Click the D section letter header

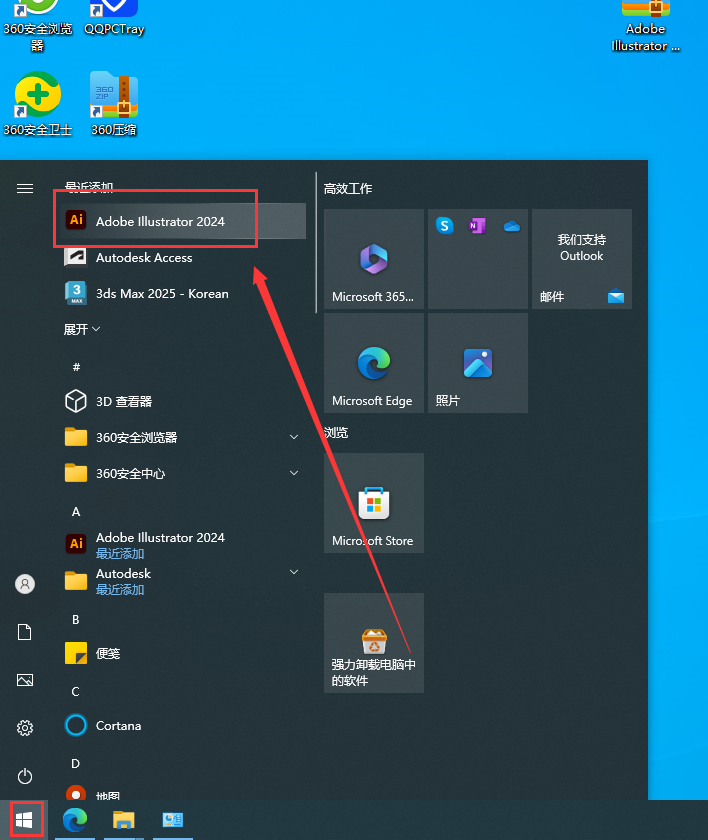[76, 763]
